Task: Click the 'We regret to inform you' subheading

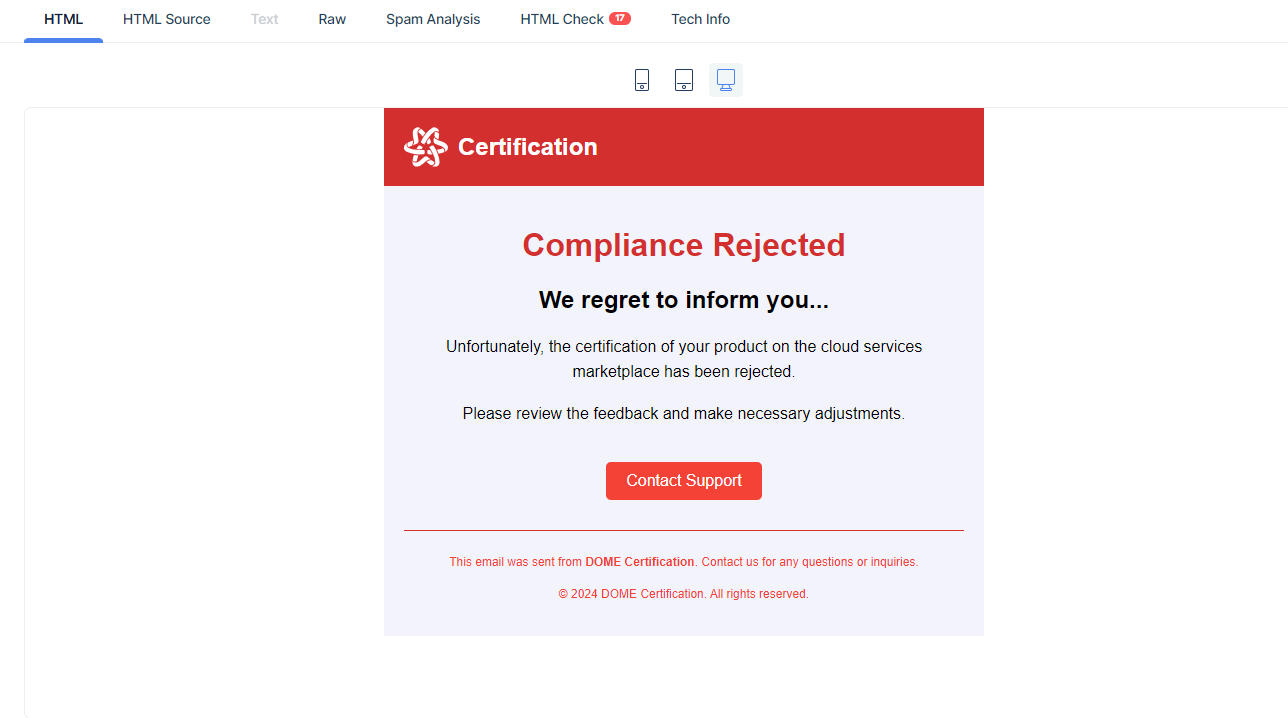Action: coord(683,300)
